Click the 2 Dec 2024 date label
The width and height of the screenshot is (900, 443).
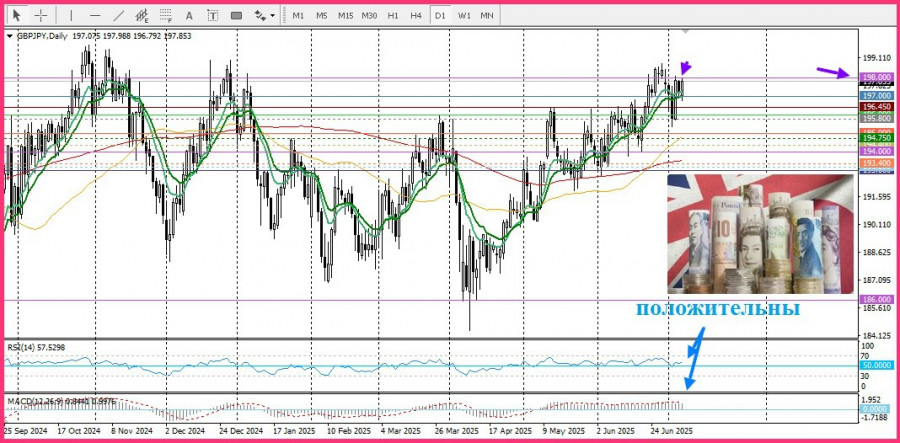point(185,430)
